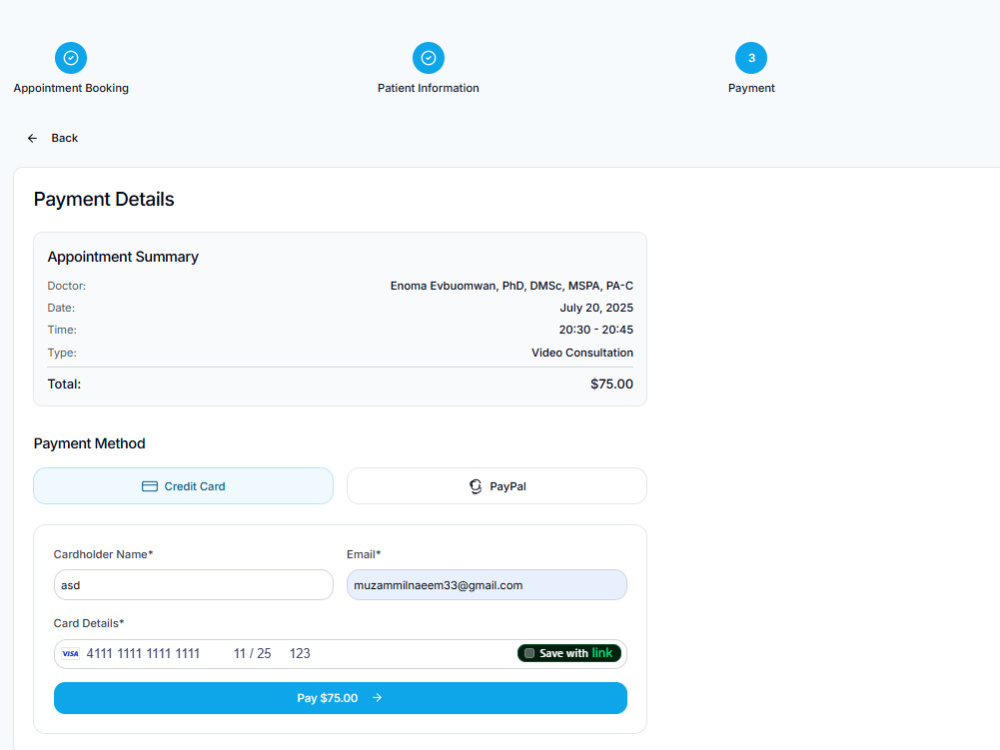The image size is (1000, 750).
Task: Click the Video Consultation type value
Action: click(x=582, y=353)
